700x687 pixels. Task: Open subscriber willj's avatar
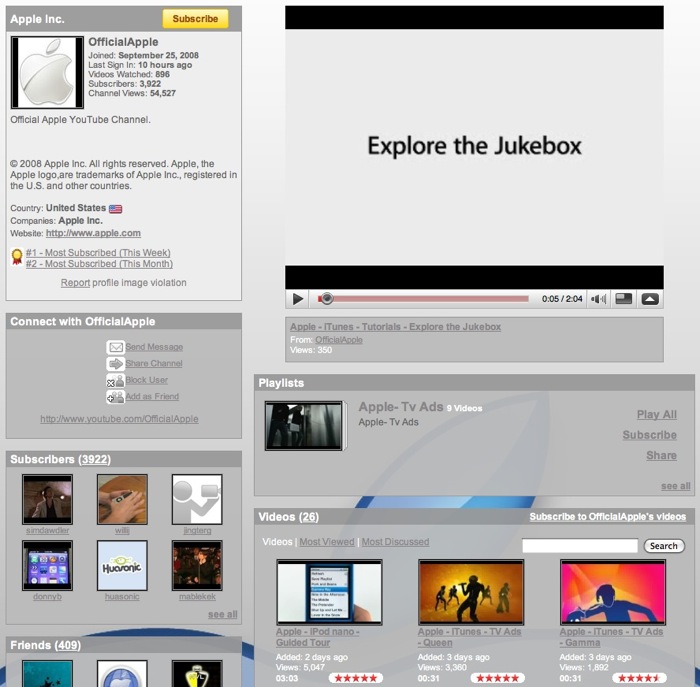coord(122,499)
